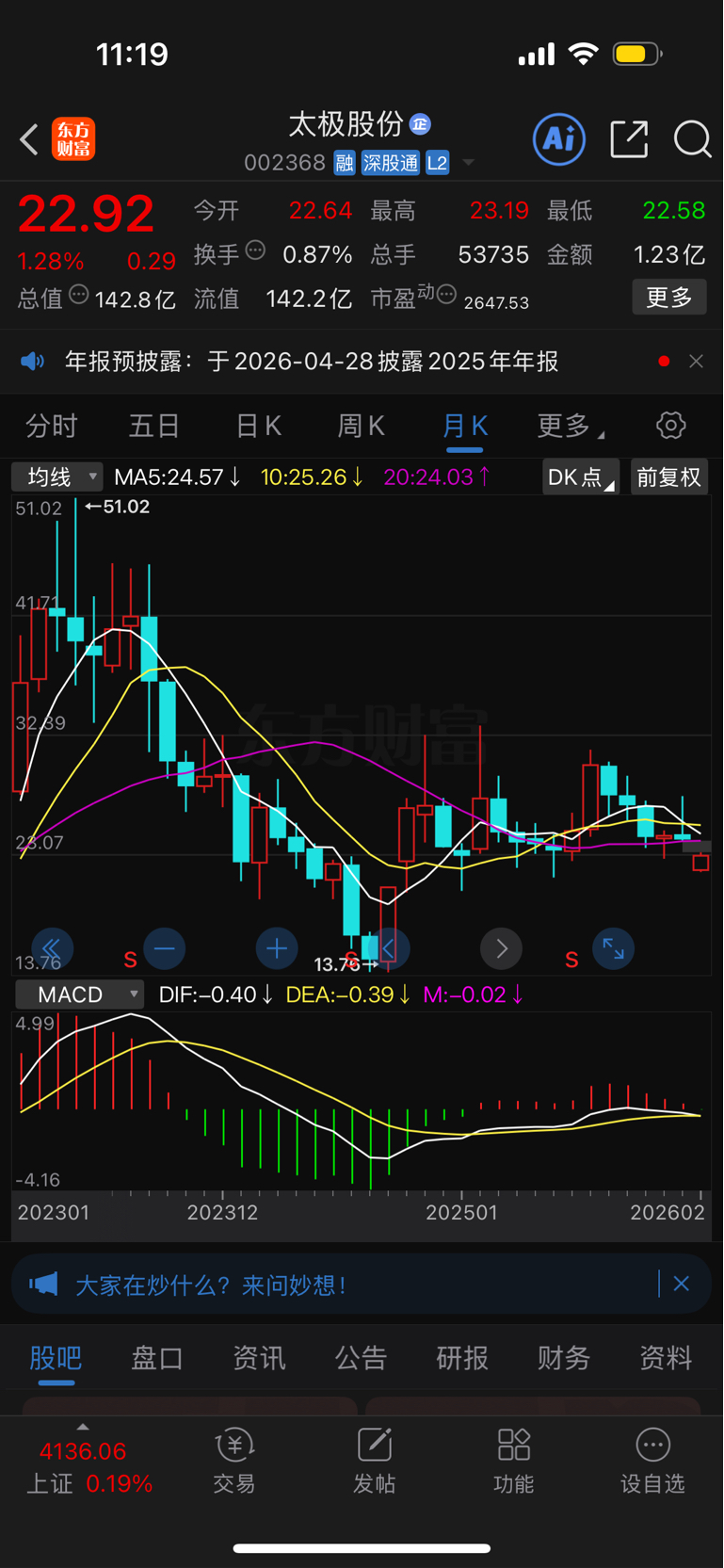Viewport: 724px width, 1568px height.
Task: Open the 东方财富 logo icon
Action: 73,139
